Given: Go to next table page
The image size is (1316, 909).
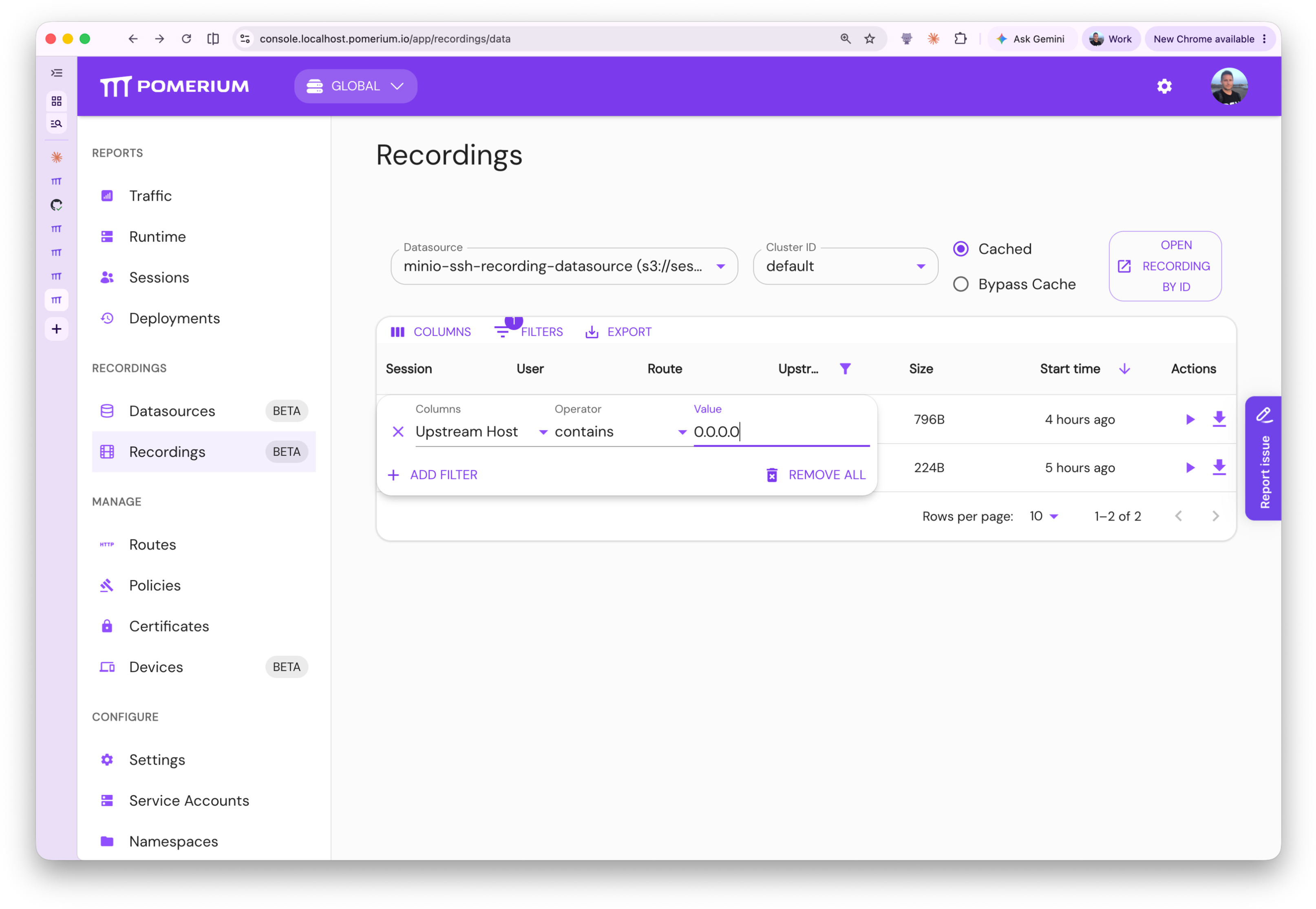Looking at the screenshot, I should [1215, 516].
